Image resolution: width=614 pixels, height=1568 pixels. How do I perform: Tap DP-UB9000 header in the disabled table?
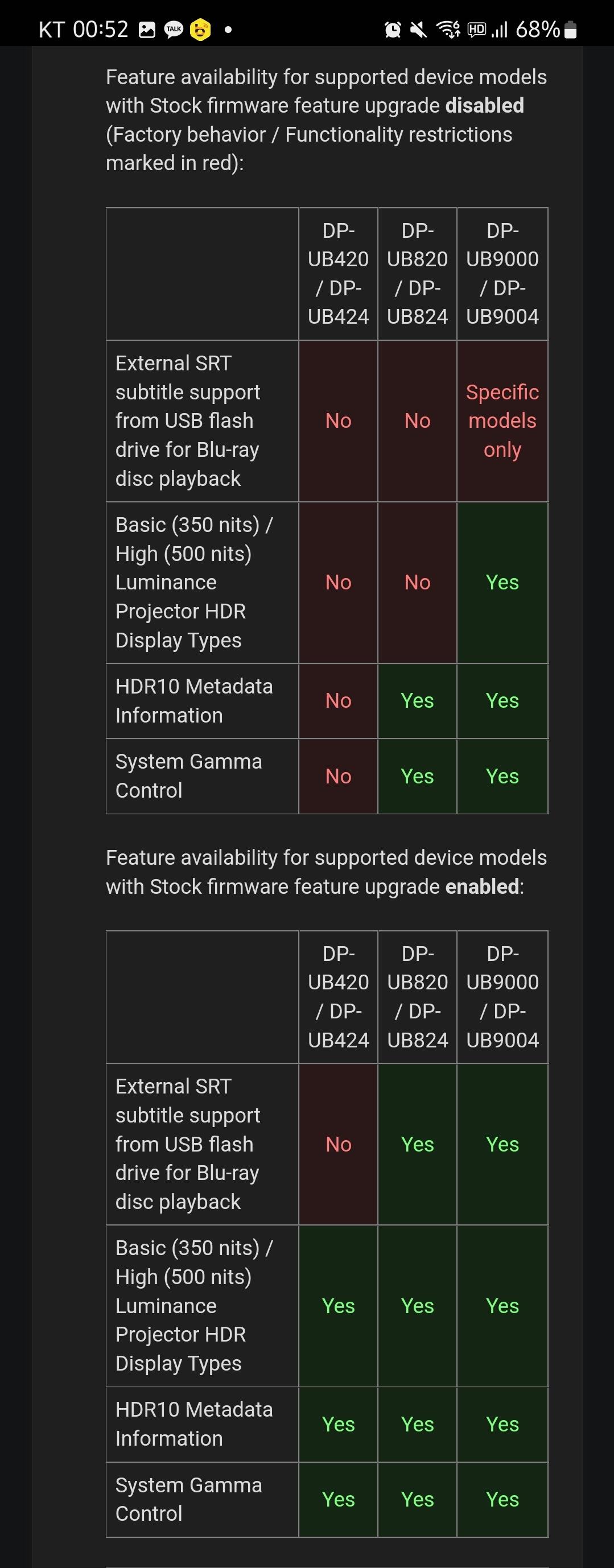[x=502, y=274]
